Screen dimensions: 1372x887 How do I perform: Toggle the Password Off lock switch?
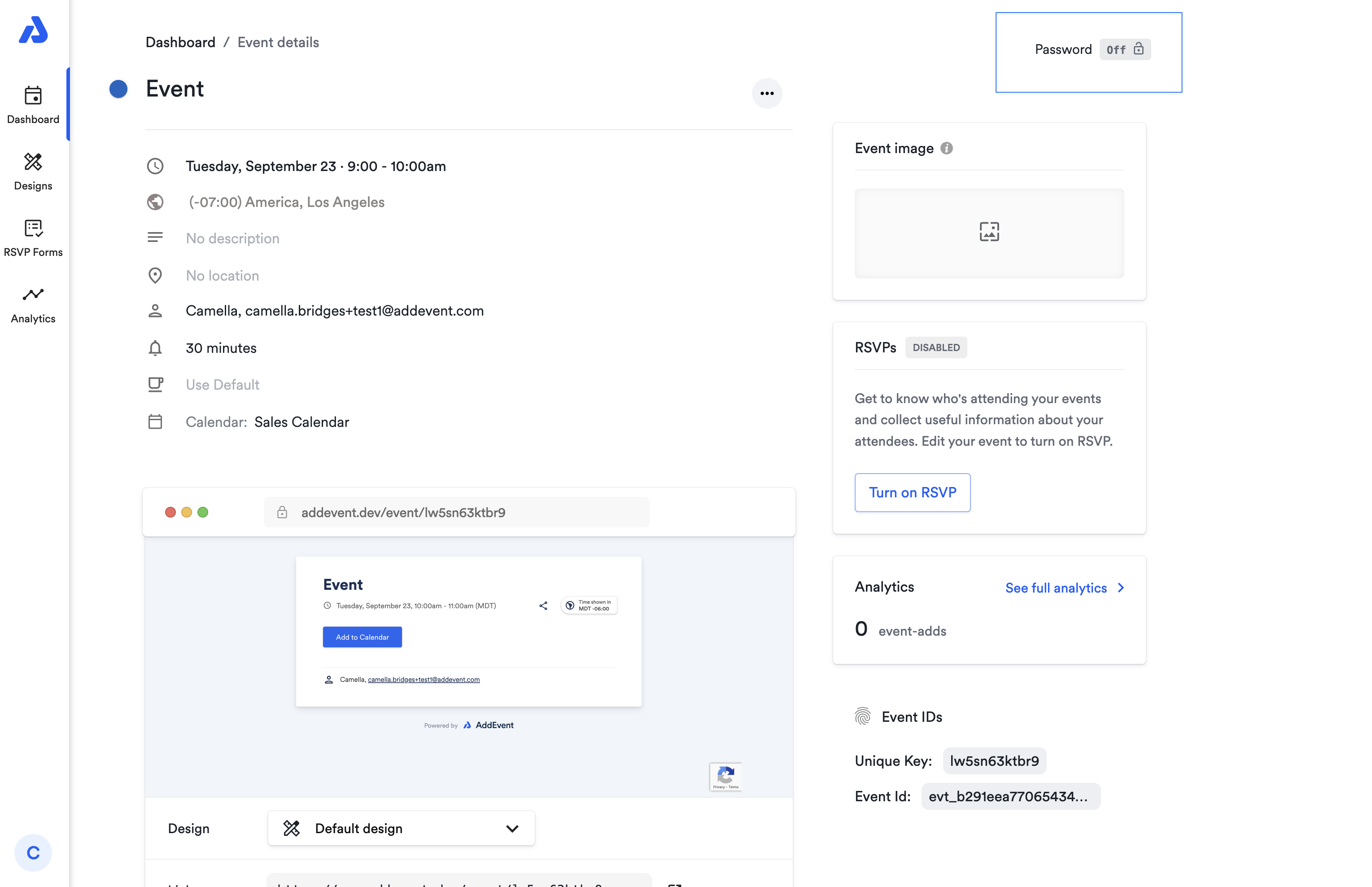(x=1124, y=49)
